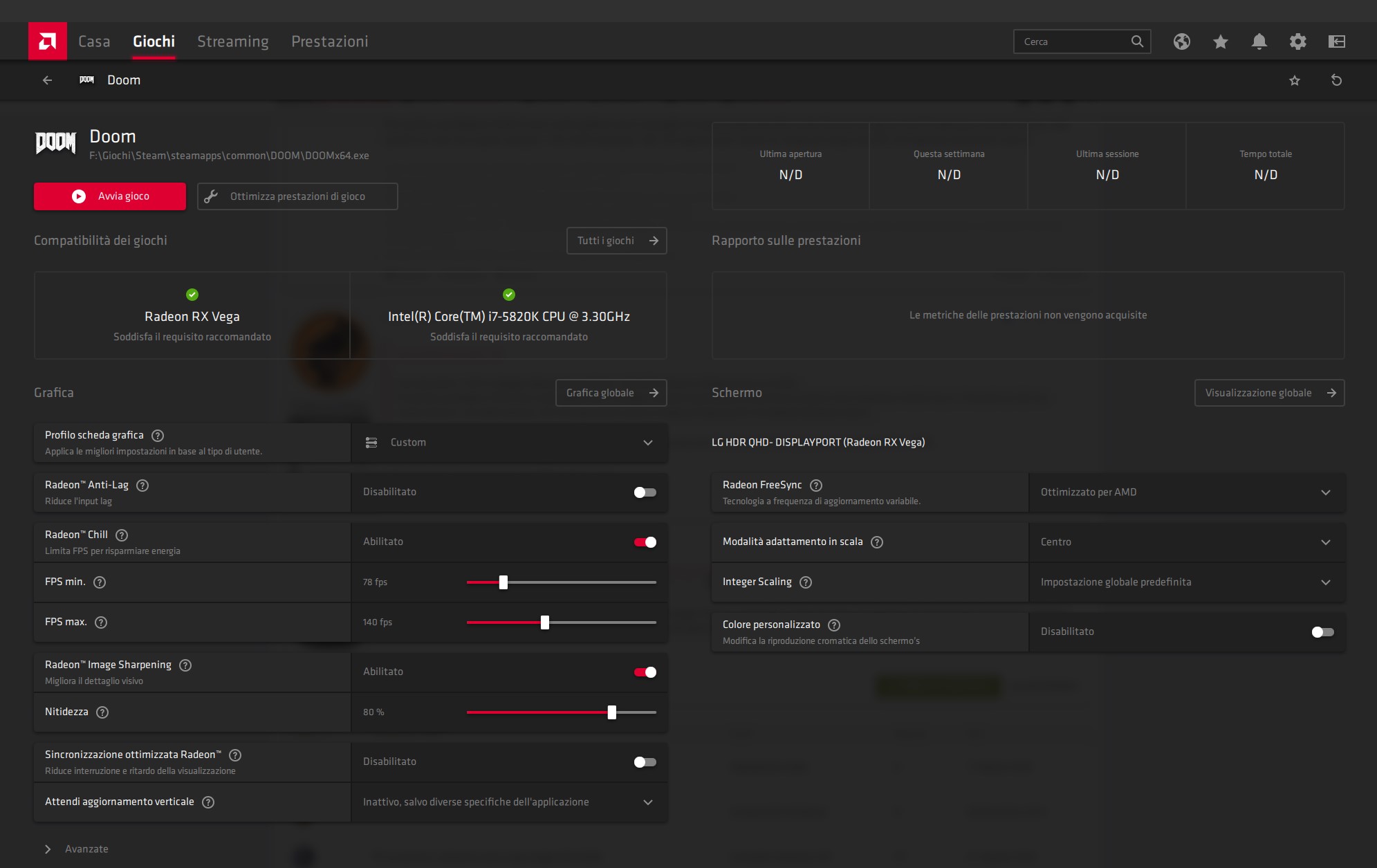Go back with the left arrow
This screenshot has width=1377, height=868.
coord(47,80)
